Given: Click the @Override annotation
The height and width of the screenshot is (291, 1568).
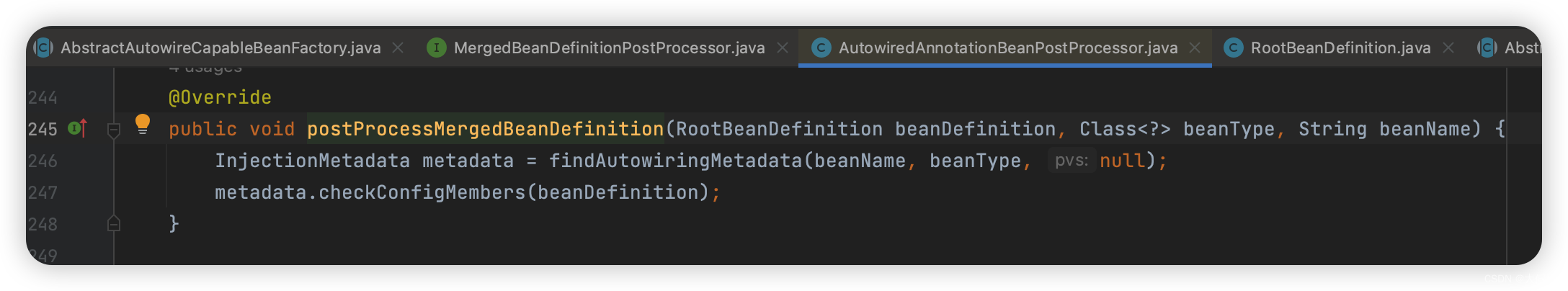Looking at the screenshot, I should coord(220,97).
